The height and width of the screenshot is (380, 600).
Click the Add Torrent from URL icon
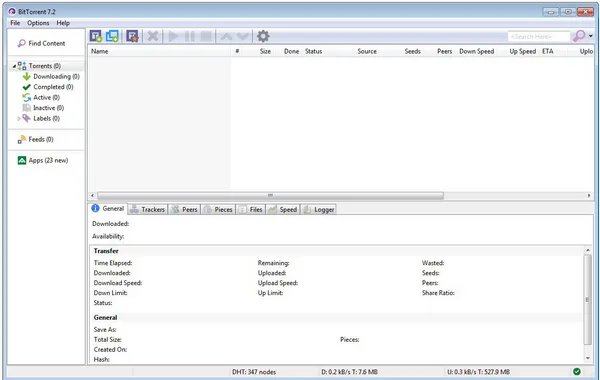coord(112,36)
